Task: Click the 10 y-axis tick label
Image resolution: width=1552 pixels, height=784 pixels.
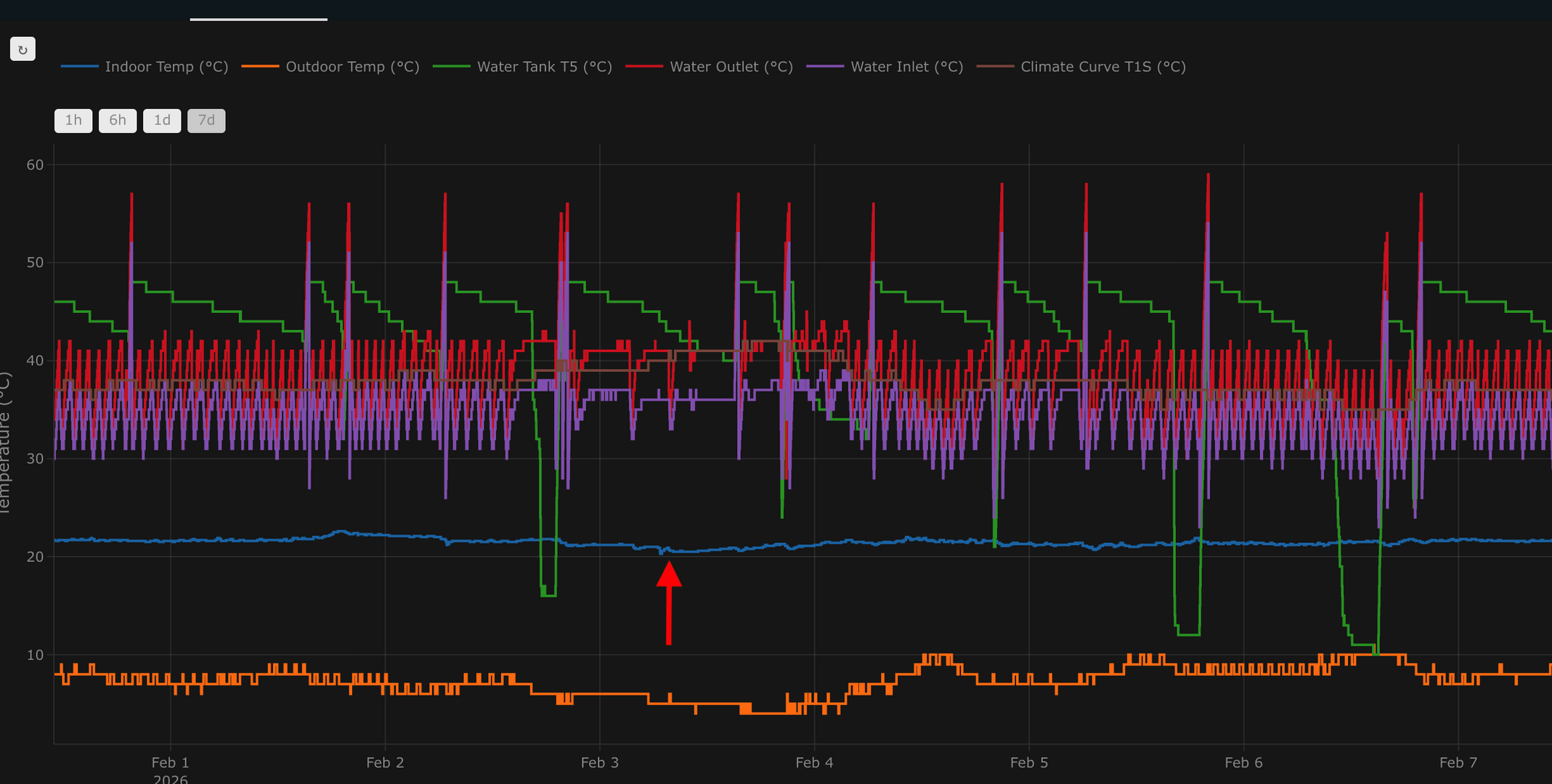Action: pyautogui.click(x=35, y=656)
